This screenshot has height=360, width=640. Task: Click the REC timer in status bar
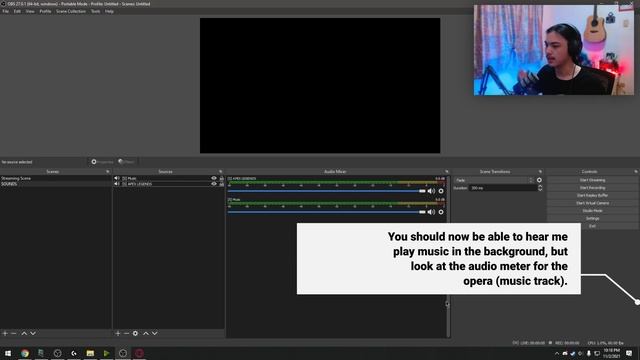(567, 343)
